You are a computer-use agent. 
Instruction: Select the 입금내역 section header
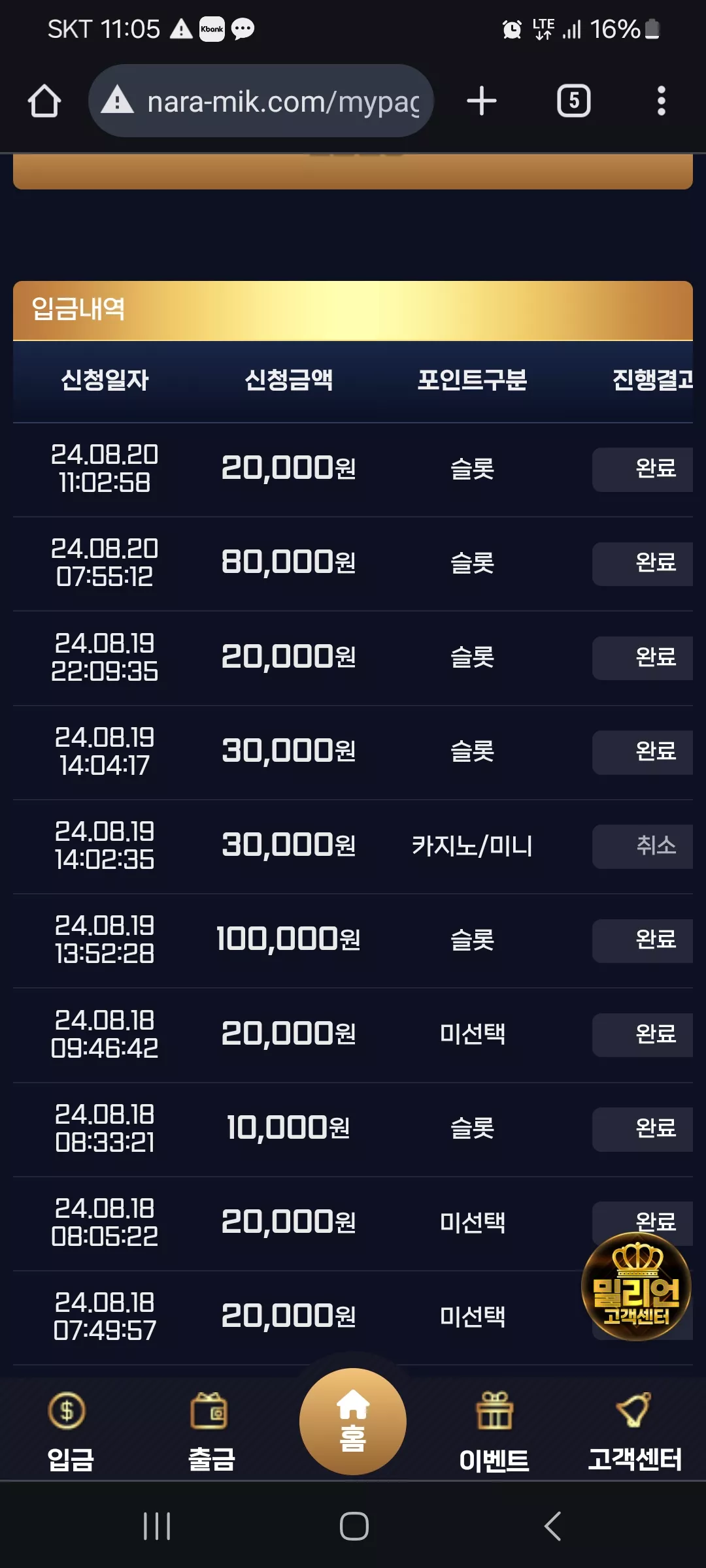point(353,310)
